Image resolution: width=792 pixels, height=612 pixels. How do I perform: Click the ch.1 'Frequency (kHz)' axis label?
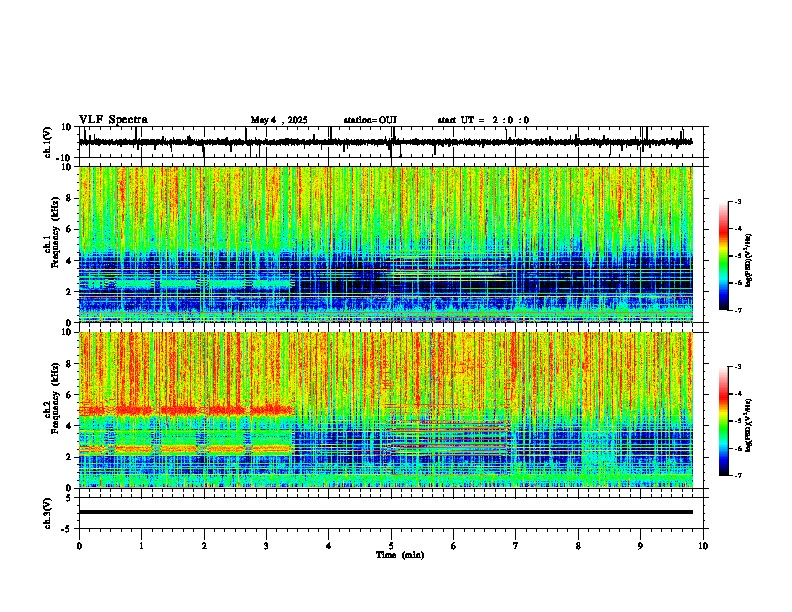[55, 230]
